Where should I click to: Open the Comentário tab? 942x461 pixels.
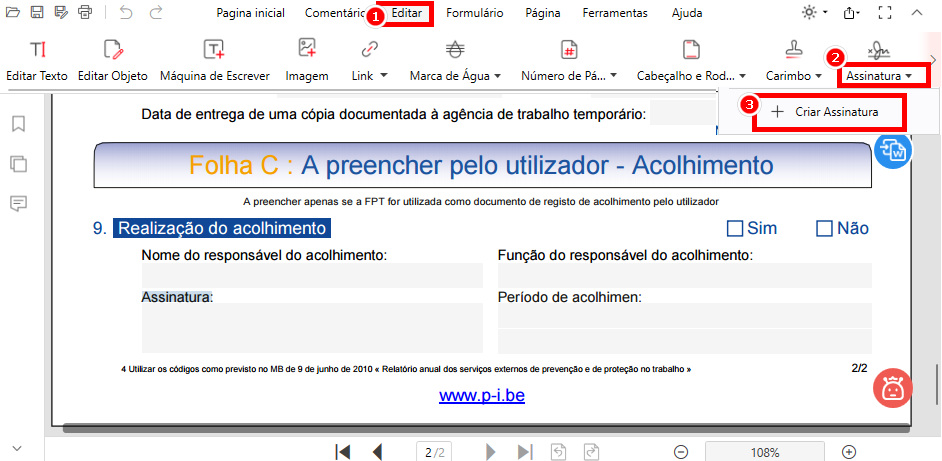coord(335,13)
